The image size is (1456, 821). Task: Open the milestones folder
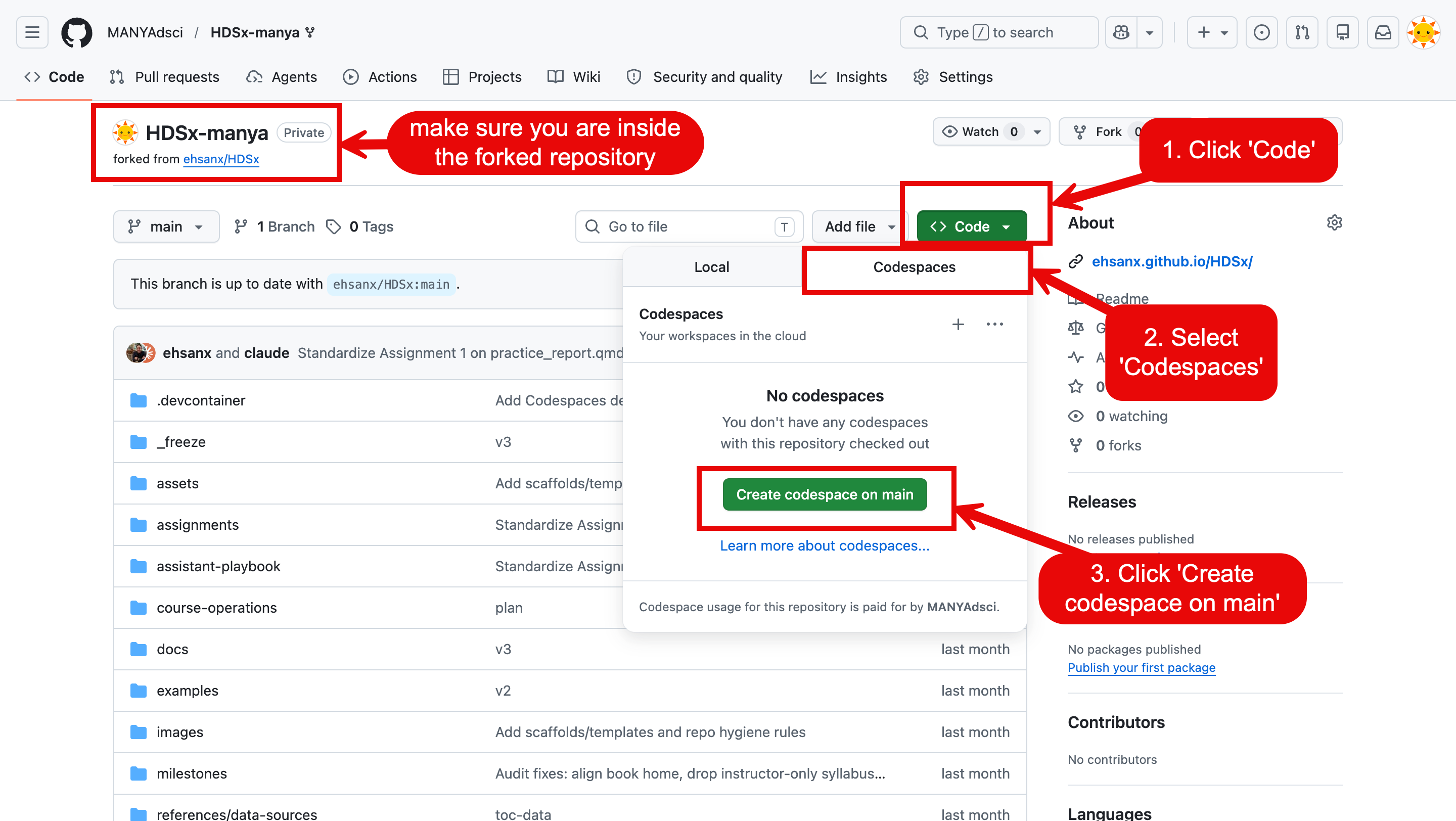(x=192, y=773)
